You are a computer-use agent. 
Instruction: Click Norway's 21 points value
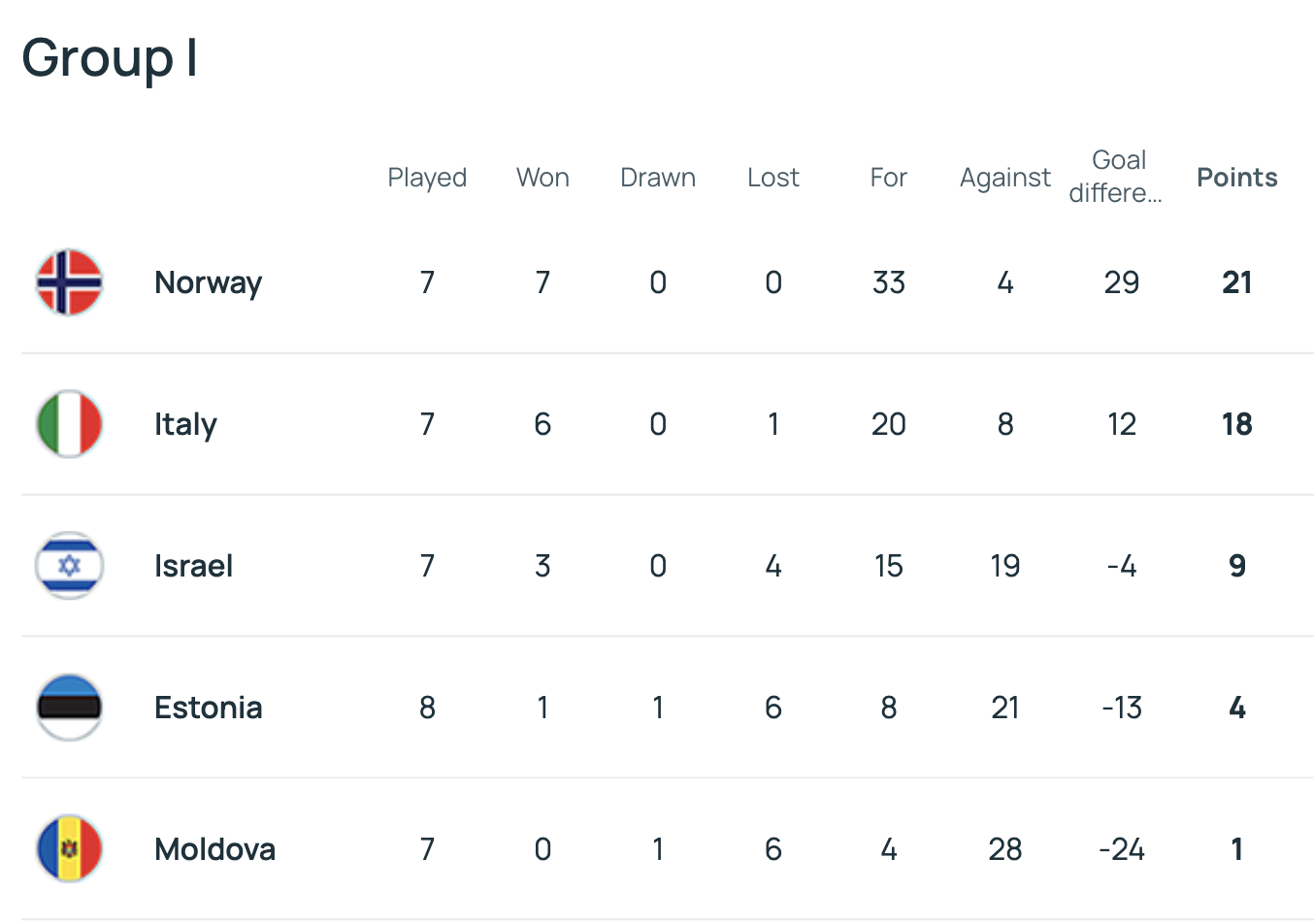1236,282
